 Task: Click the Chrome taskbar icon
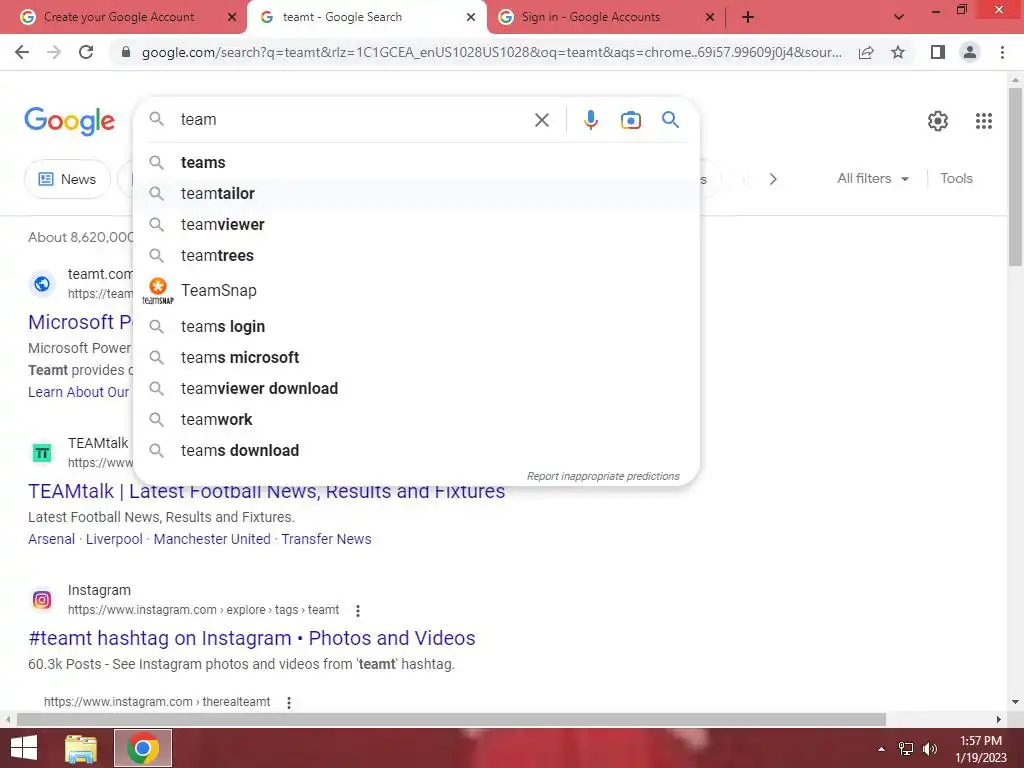143,748
